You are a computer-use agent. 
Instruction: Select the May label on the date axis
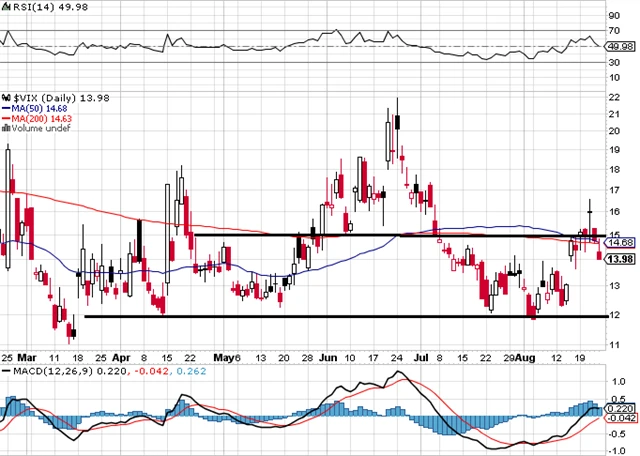[222, 356]
